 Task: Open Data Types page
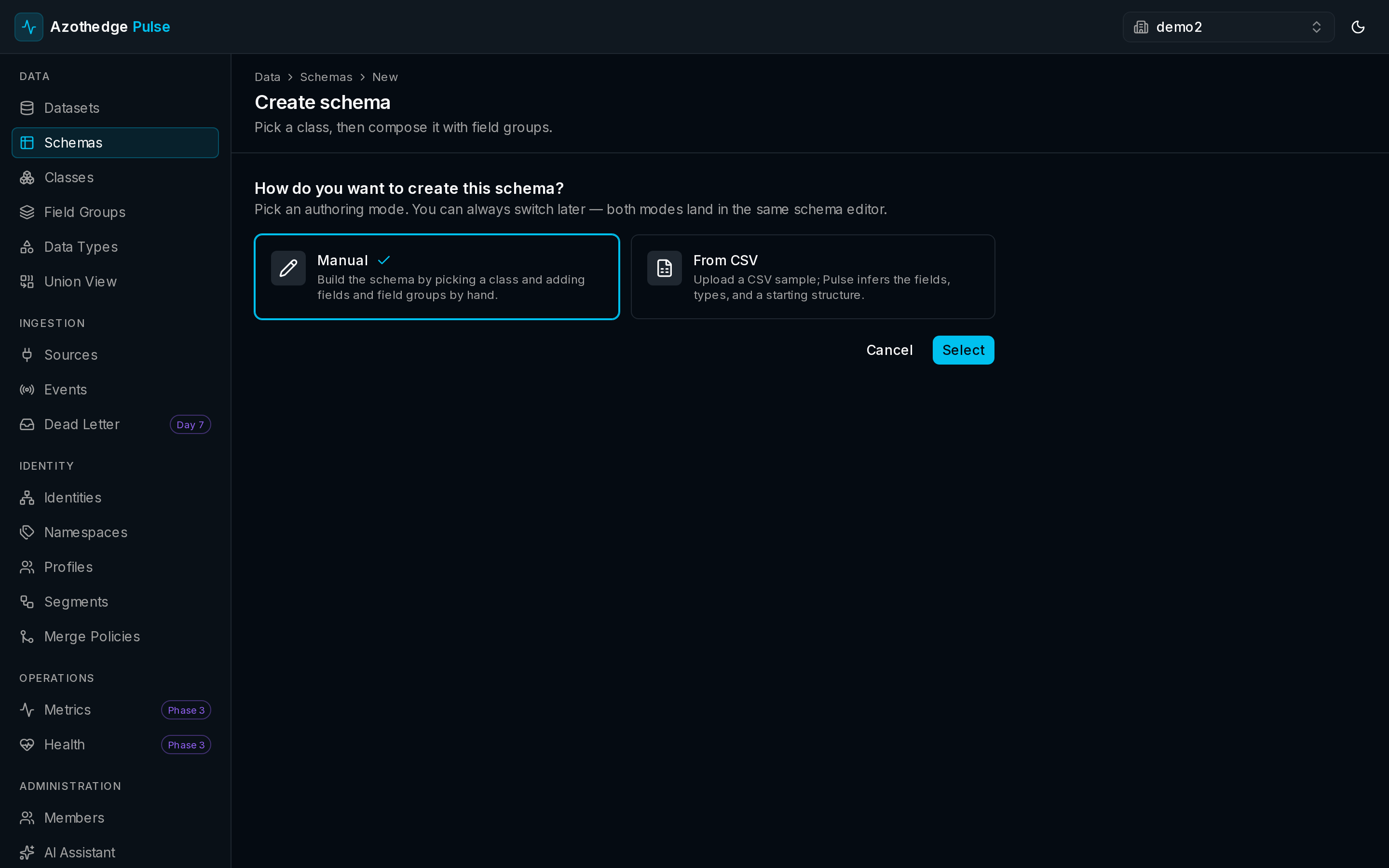[115, 247]
